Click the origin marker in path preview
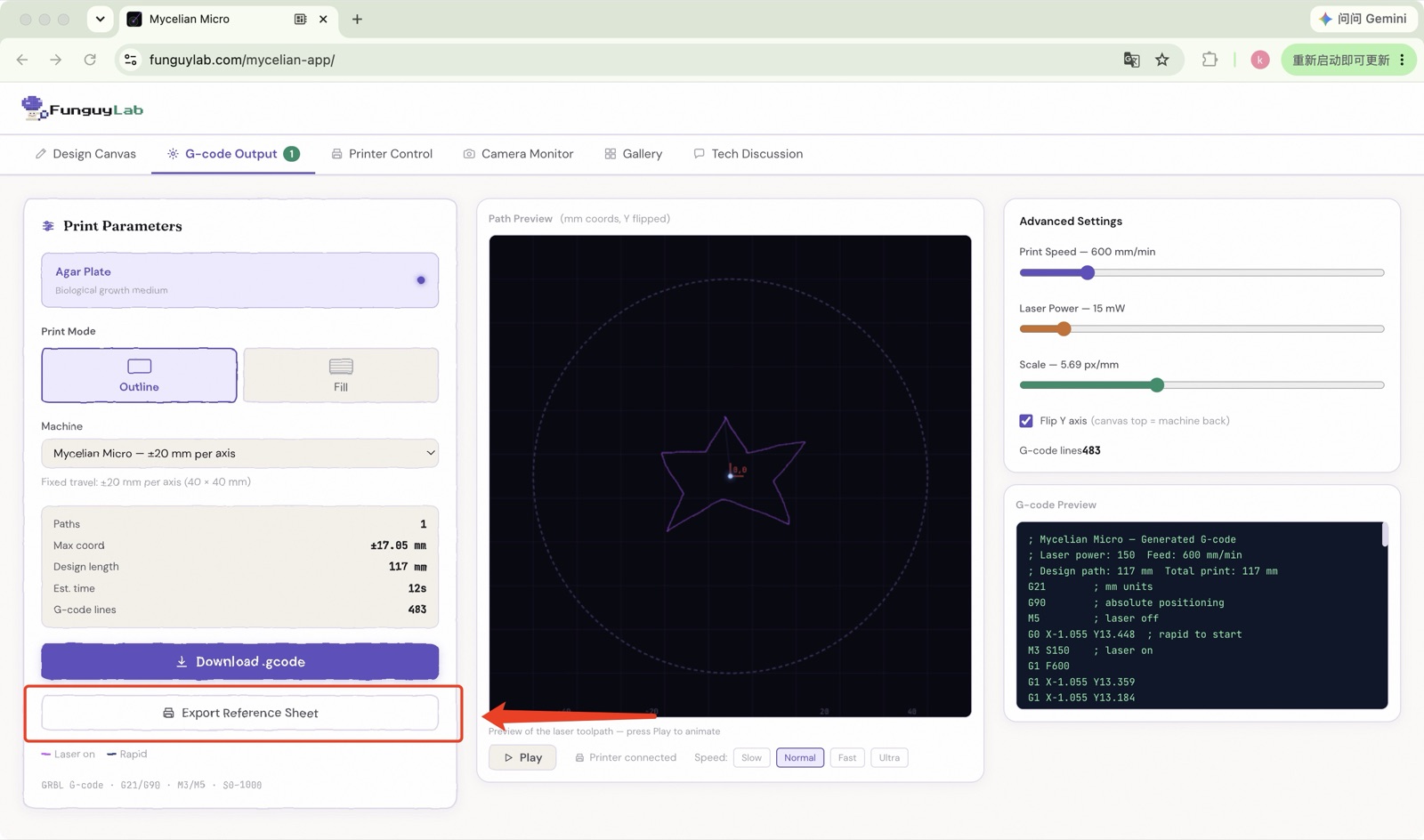1424x840 pixels. [731, 475]
